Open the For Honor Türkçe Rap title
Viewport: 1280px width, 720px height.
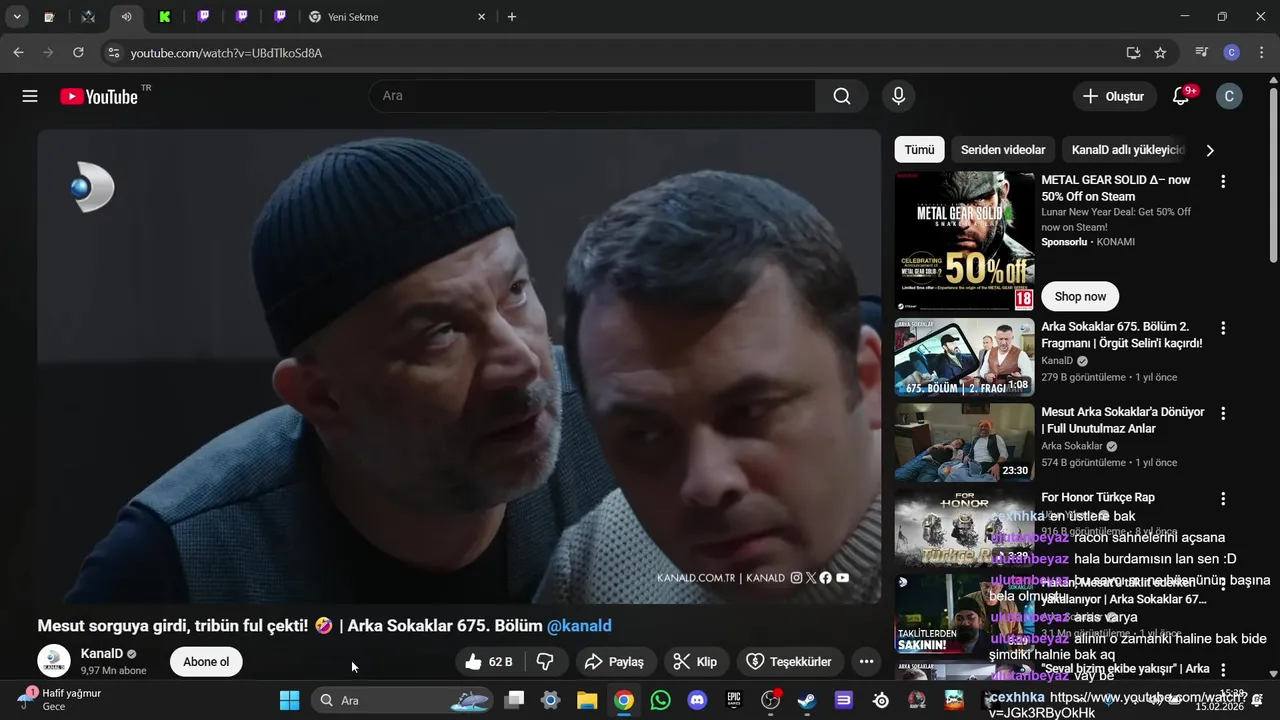[x=1098, y=497]
